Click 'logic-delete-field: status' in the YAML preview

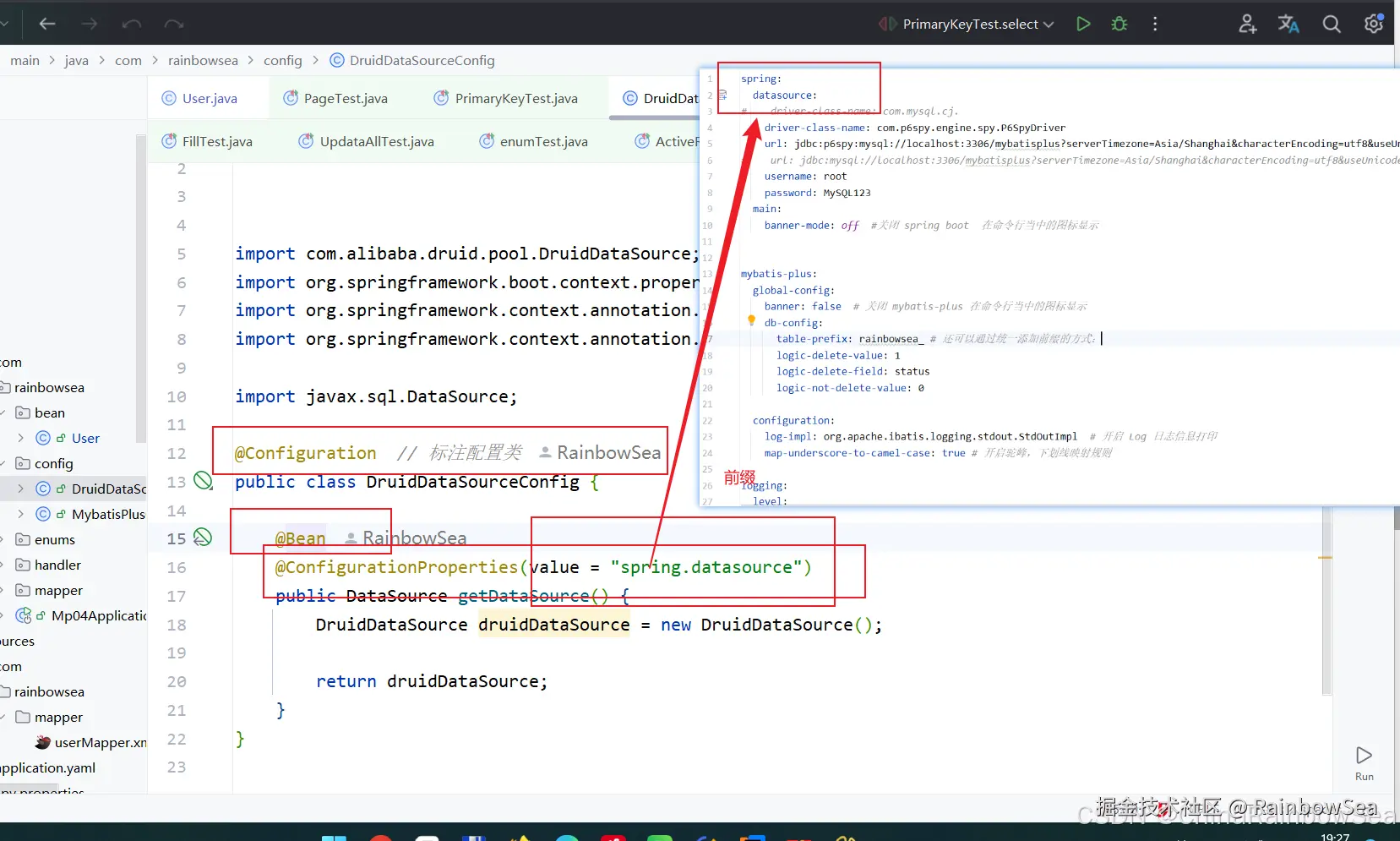click(853, 371)
